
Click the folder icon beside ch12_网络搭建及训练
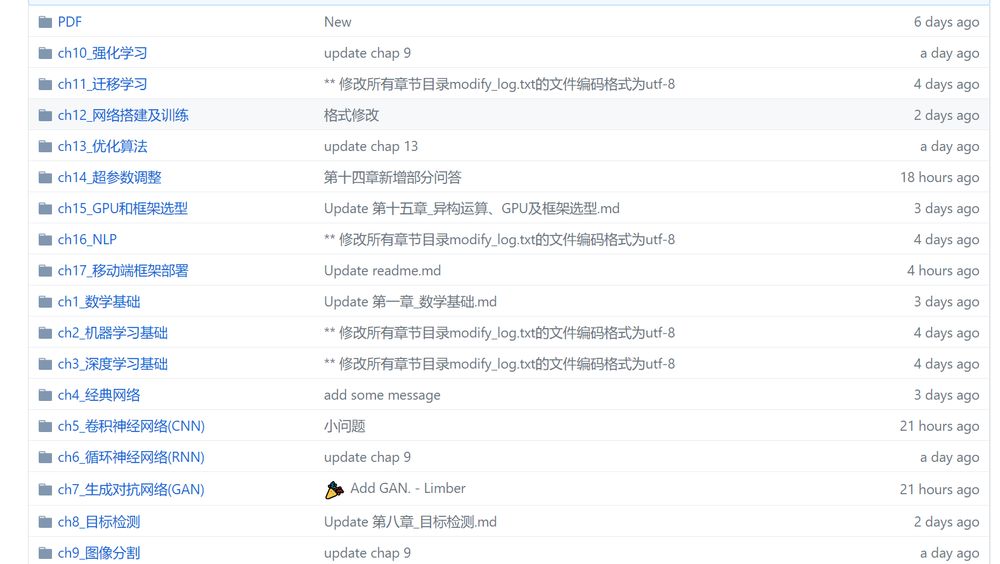coord(45,115)
